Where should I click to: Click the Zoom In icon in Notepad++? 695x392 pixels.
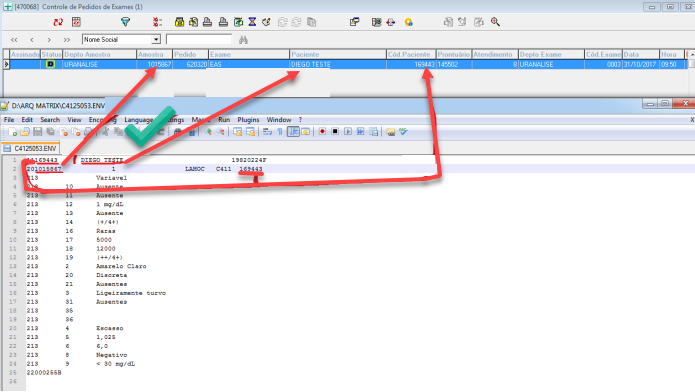pyautogui.click(x=208, y=132)
